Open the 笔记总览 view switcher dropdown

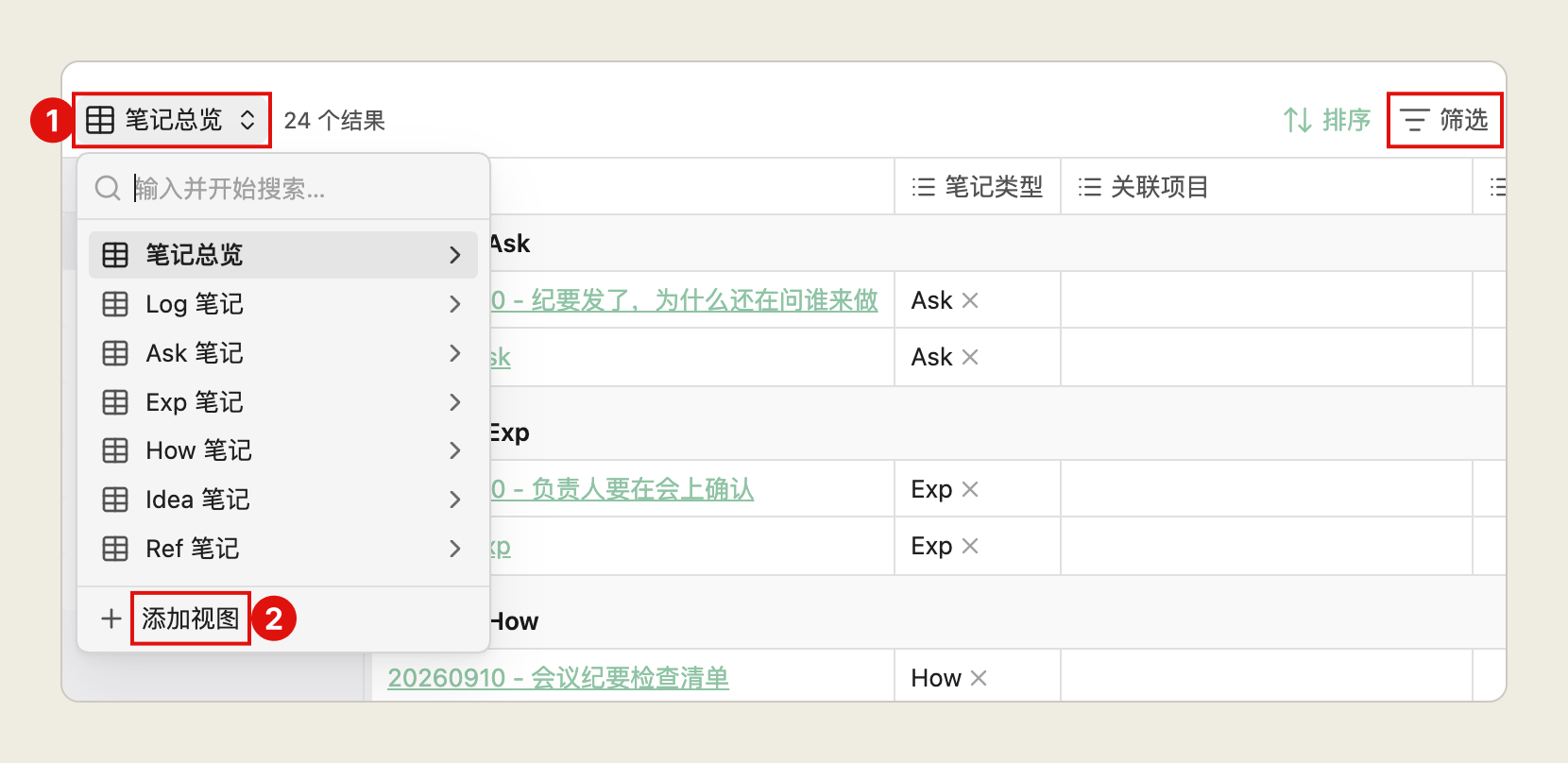(x=172, y=120)
